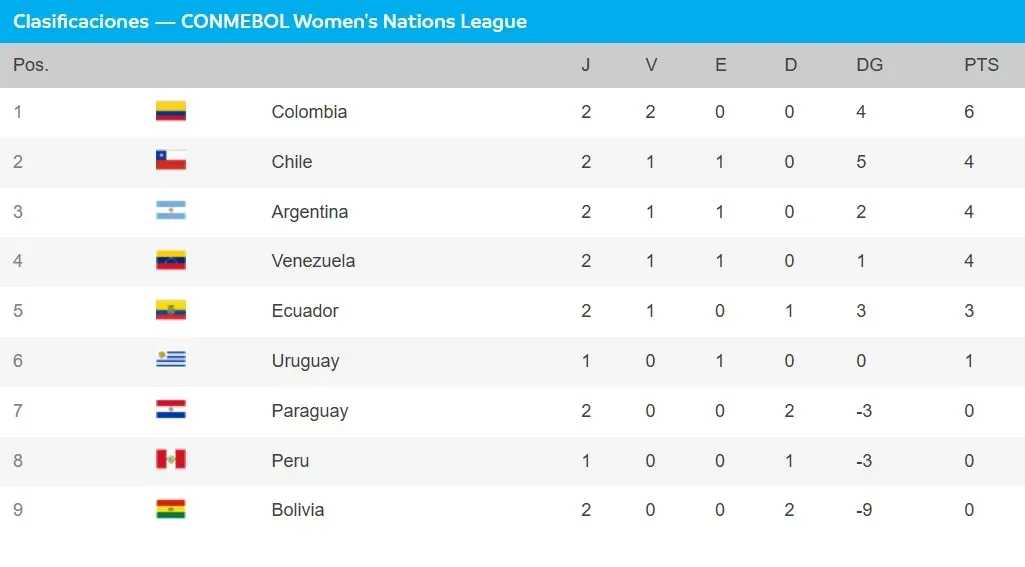1025x567 pixels.
Task: Click Colombia's 6 points value
Action: 969,112
